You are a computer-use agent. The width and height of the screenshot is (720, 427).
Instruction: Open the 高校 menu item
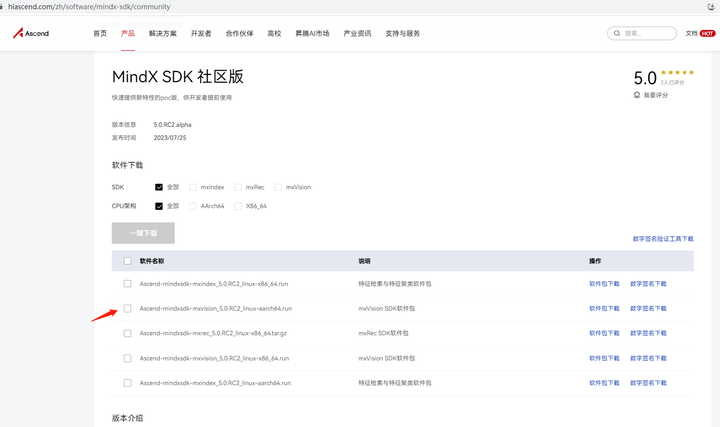[274, 33]
